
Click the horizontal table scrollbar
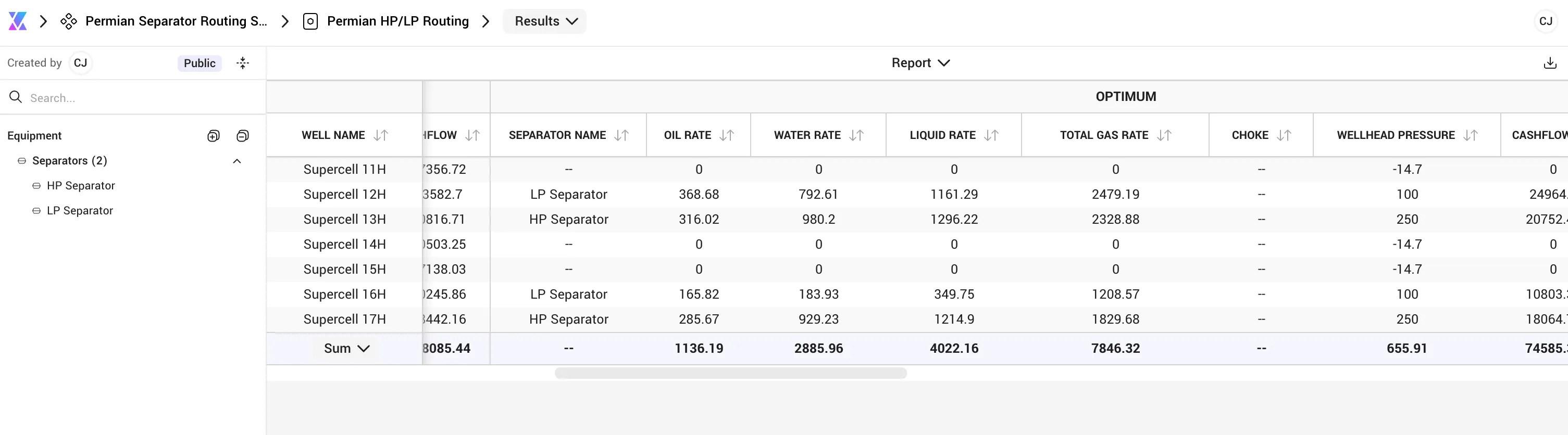pos(730,373)
